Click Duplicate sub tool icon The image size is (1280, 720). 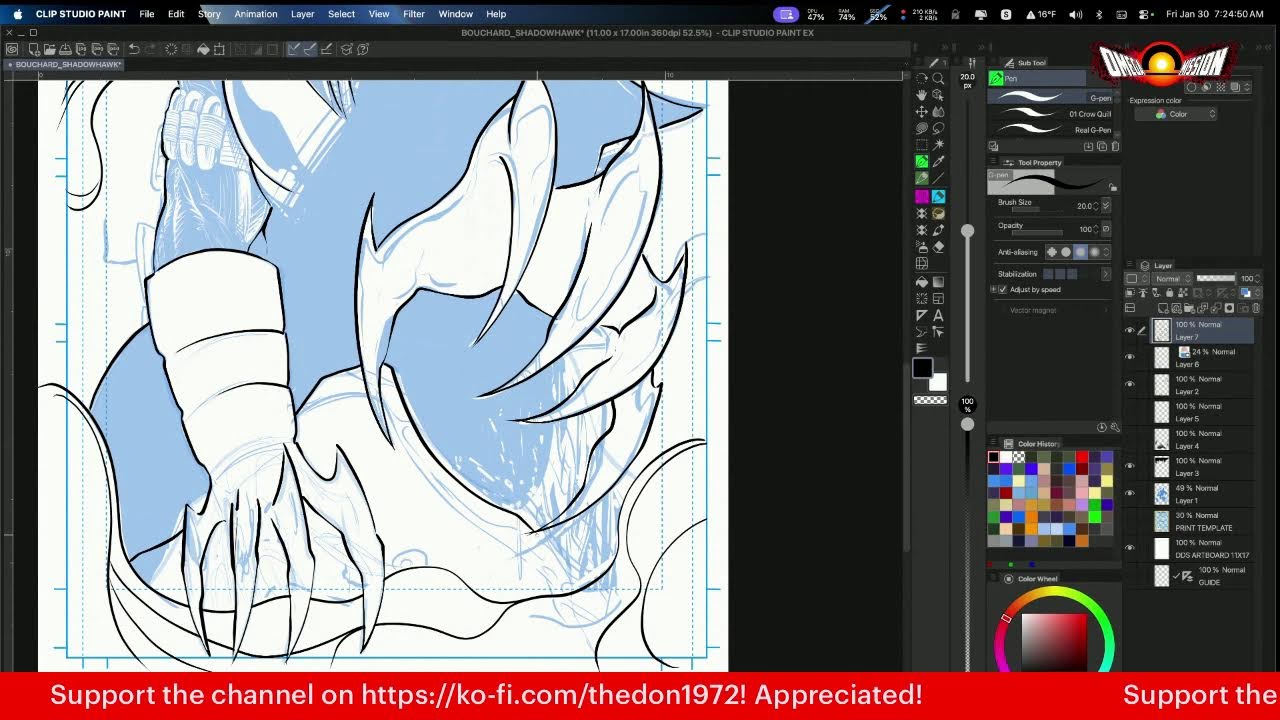coord(1102,146)
